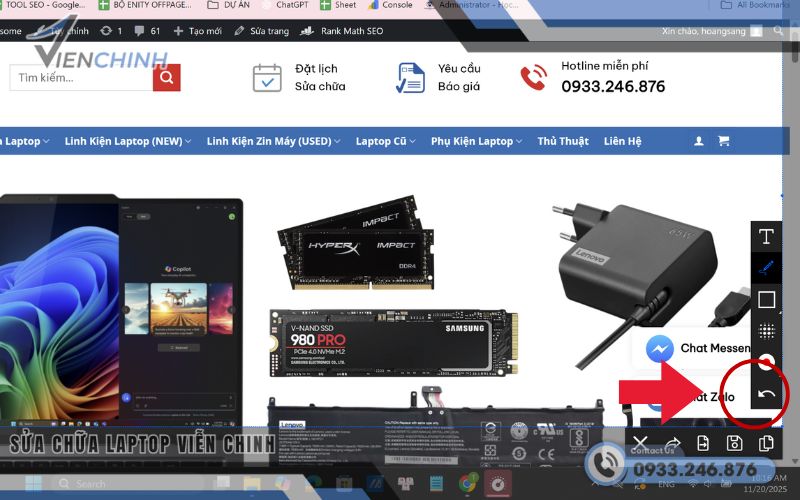Click the page scrollbar down arrow
Viewport: 800px width, 500px height.
[x=794, y=462]
